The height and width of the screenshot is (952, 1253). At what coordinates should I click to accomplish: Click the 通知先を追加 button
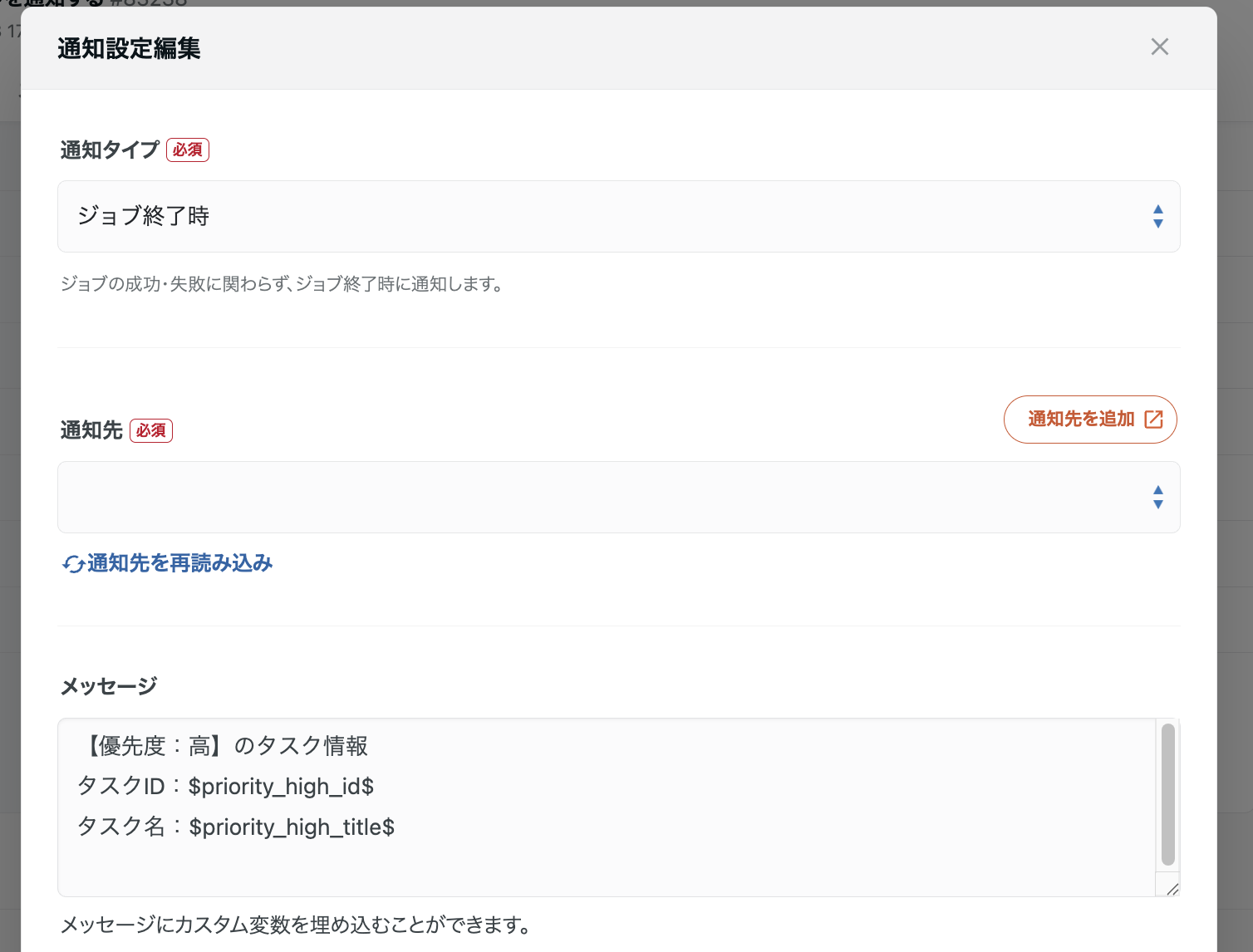1090,420
